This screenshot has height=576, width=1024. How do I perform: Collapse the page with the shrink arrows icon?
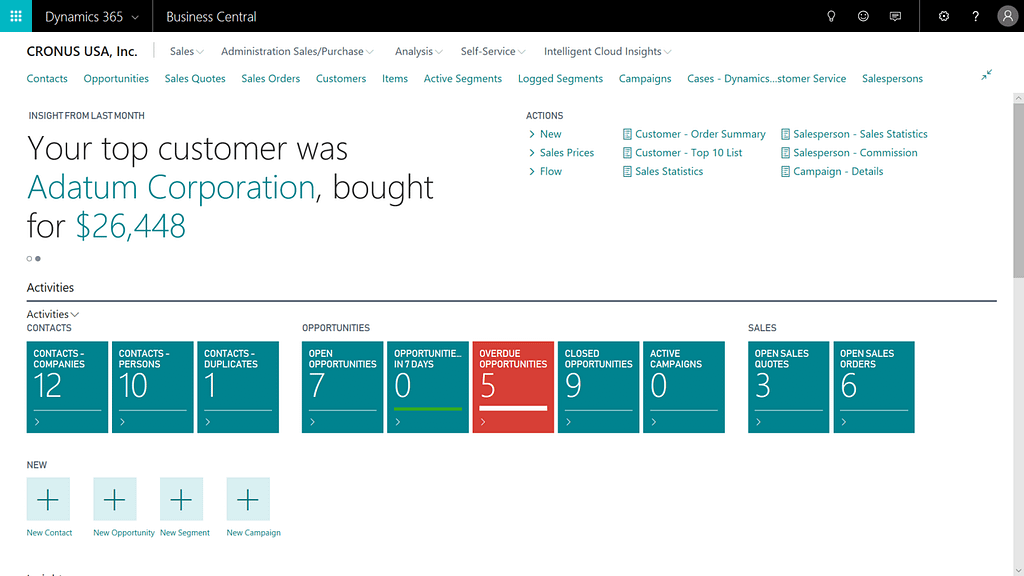click(986, 75)
